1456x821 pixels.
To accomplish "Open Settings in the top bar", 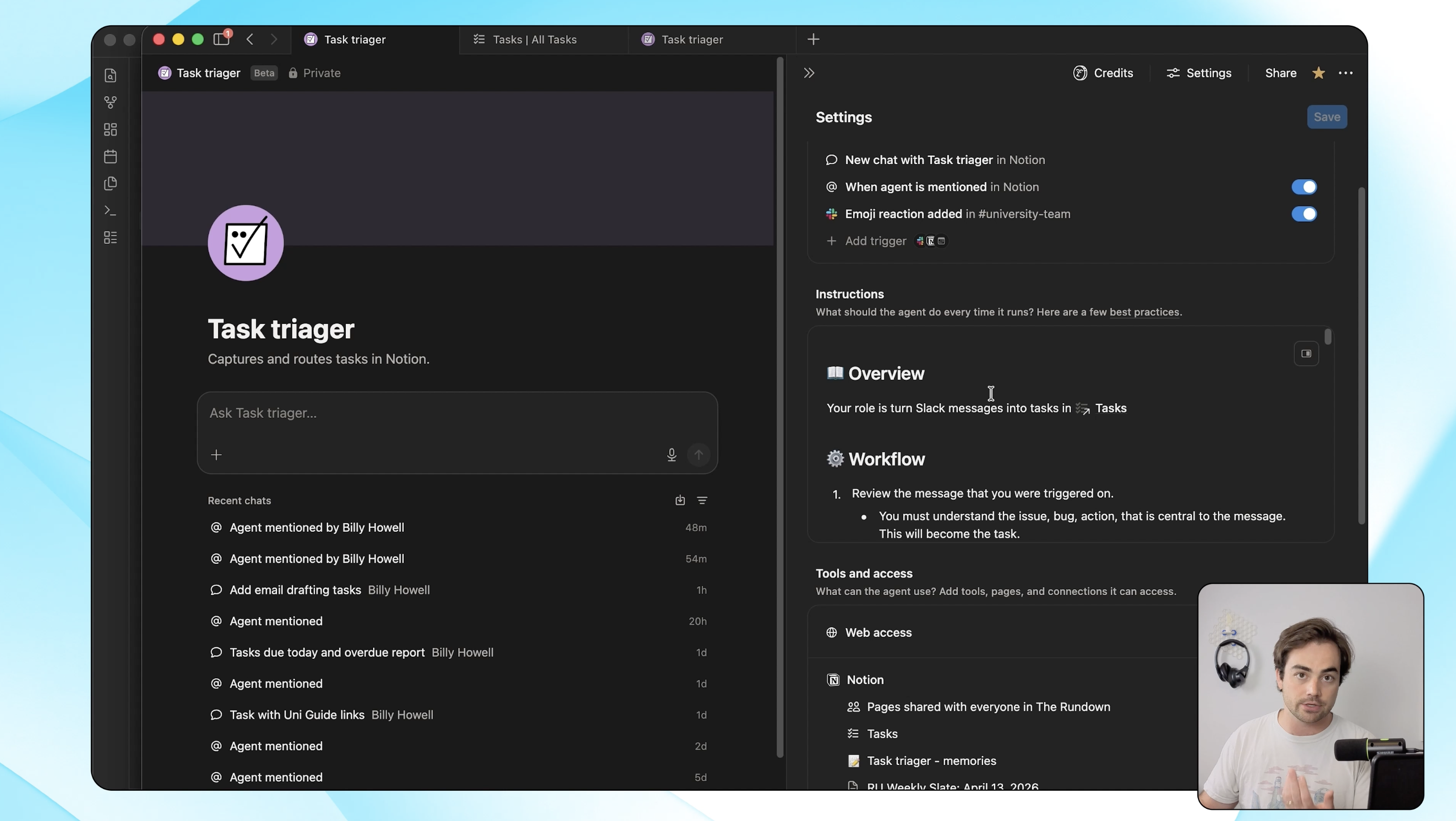I will [1199, 73].
